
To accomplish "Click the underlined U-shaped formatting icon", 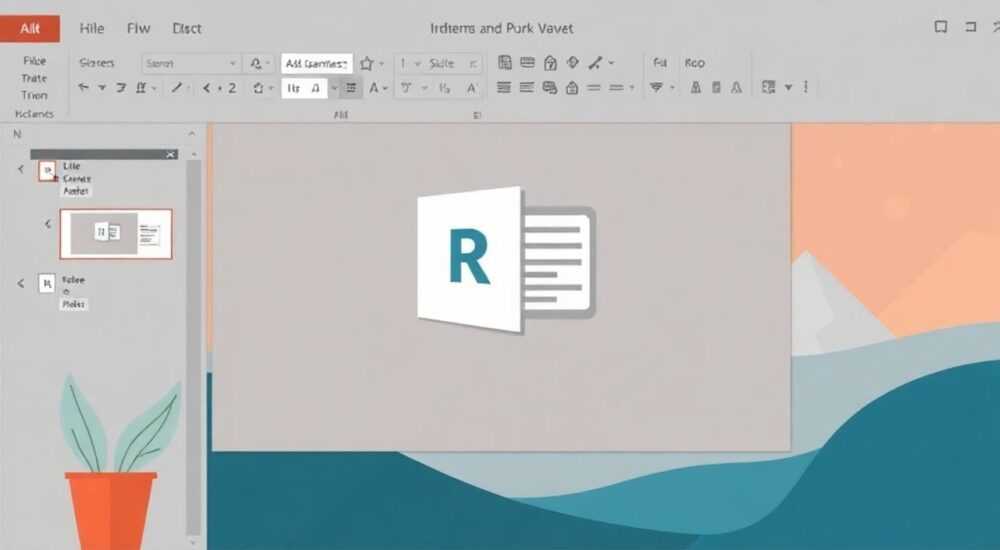I will (141, 88).
